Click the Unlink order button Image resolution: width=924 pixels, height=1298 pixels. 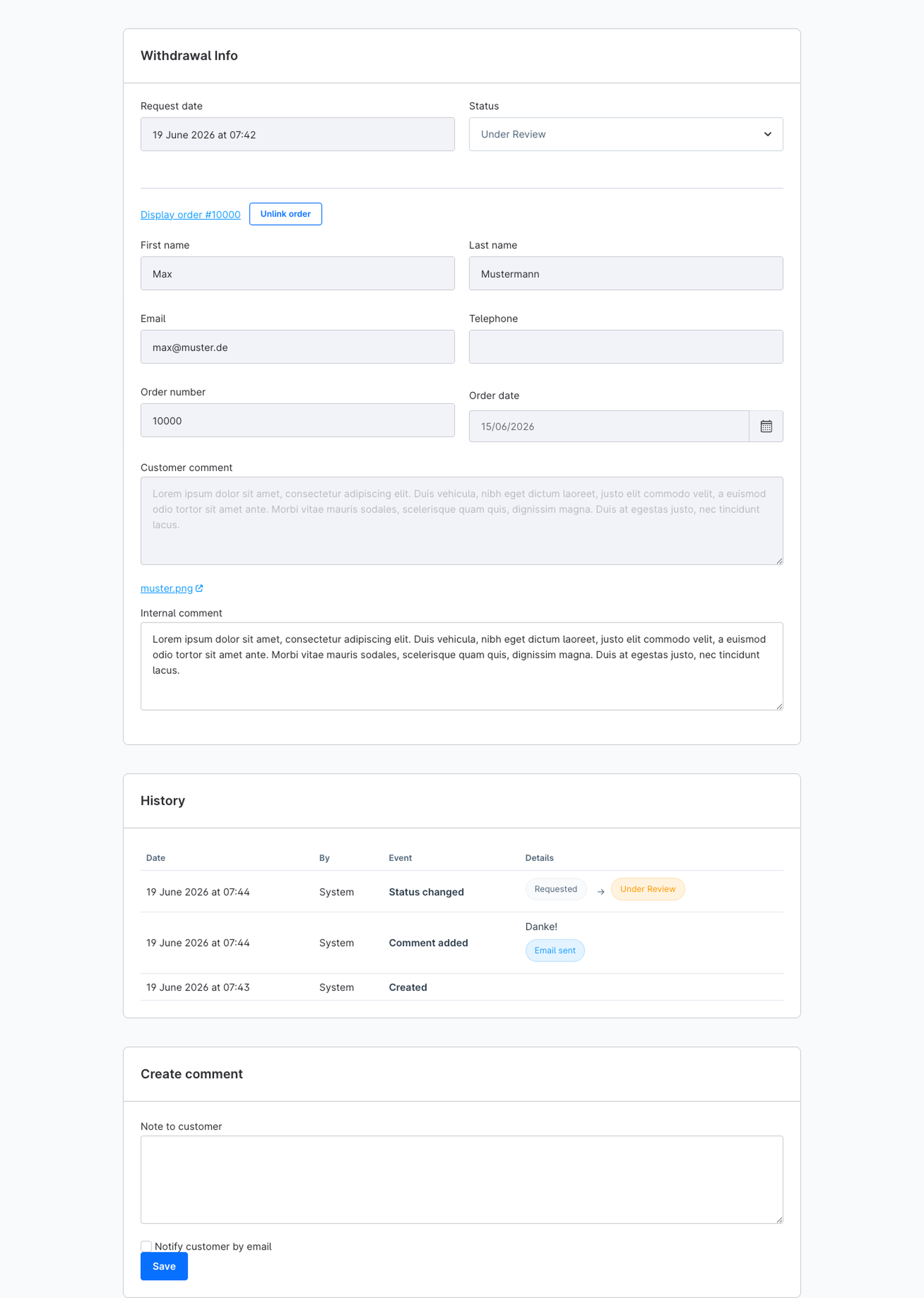(285, 214)
